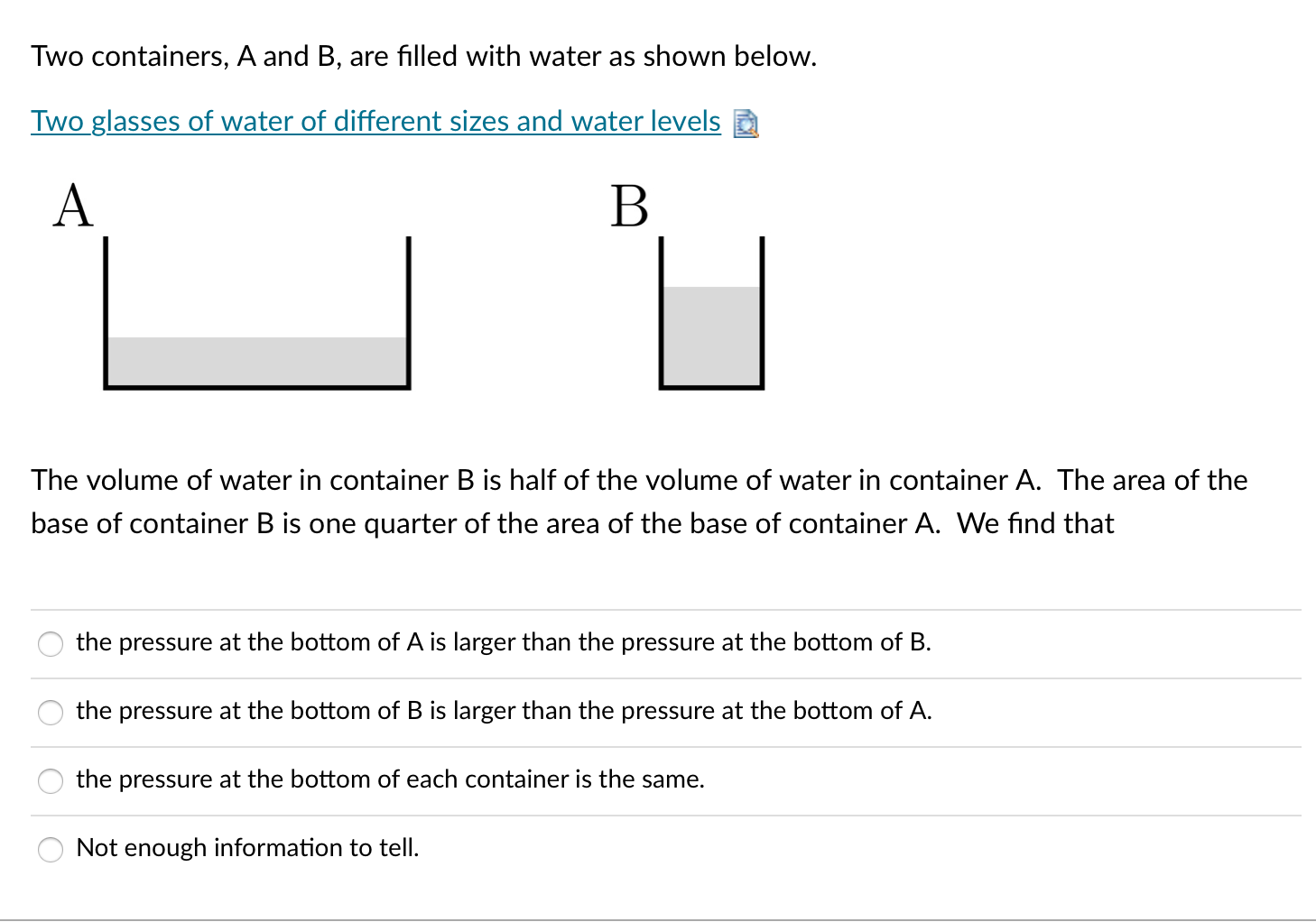Viewport: 1316px width, 922px height.
Task: Click the question text about container volumes
Action: (x=638, y=502)
